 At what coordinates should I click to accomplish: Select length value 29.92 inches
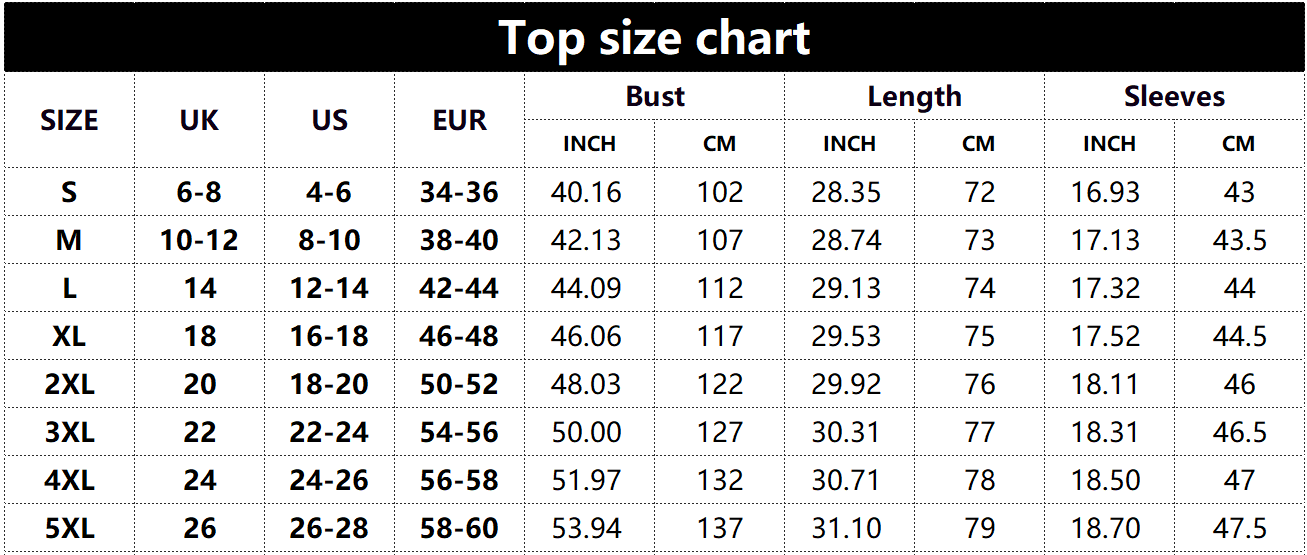click(846, 385)
